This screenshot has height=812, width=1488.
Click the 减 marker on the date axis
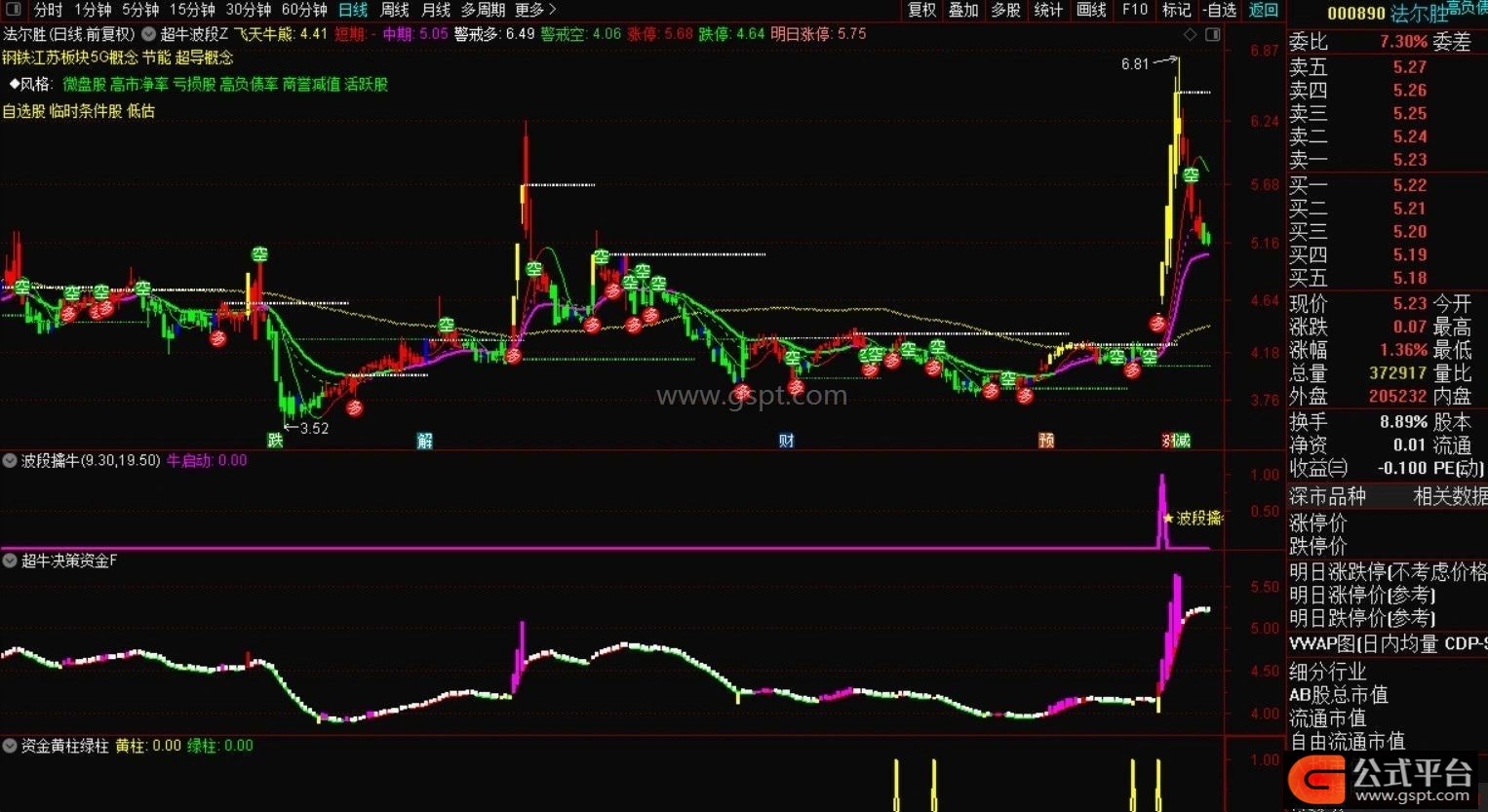coord(1182,441)
